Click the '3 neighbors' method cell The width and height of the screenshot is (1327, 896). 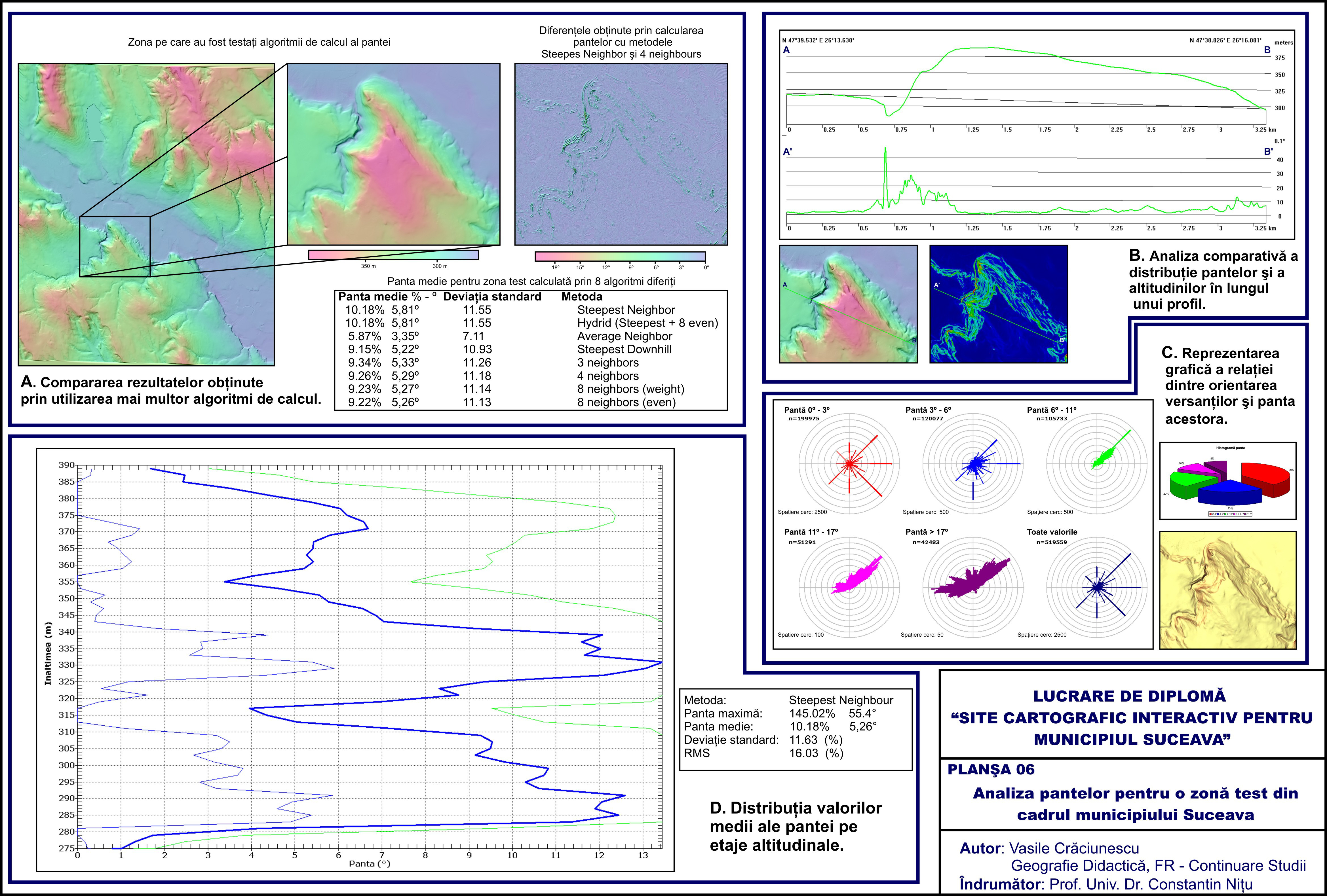pyautogui.click(x=607, y=362)
